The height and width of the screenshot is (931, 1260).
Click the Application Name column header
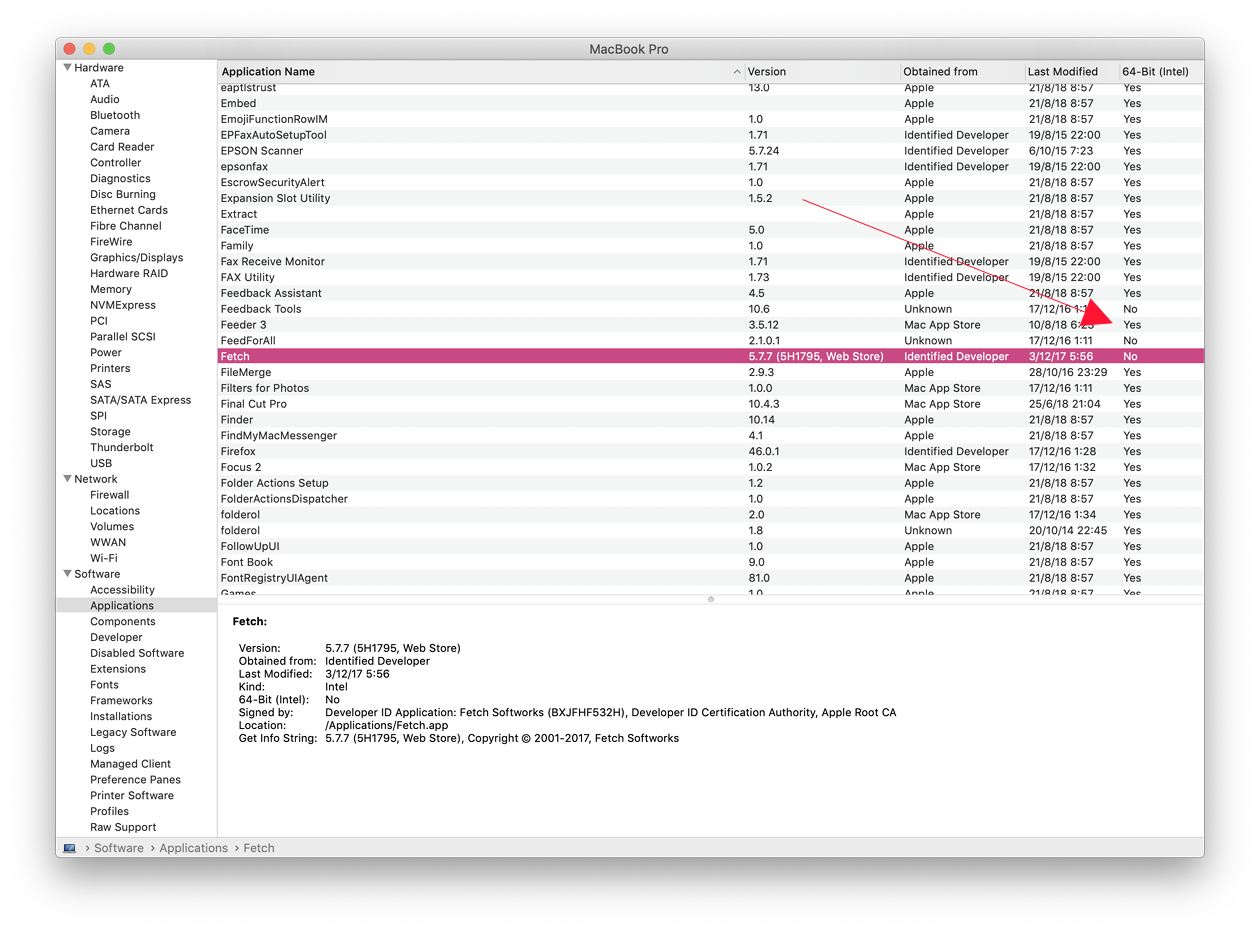click(480, 72)
